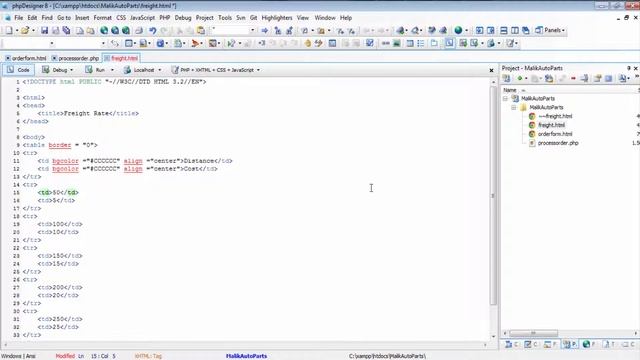The width and height of the screenshot is (640, 360).
Task: Open the File menu
Action: coord(19,18)
